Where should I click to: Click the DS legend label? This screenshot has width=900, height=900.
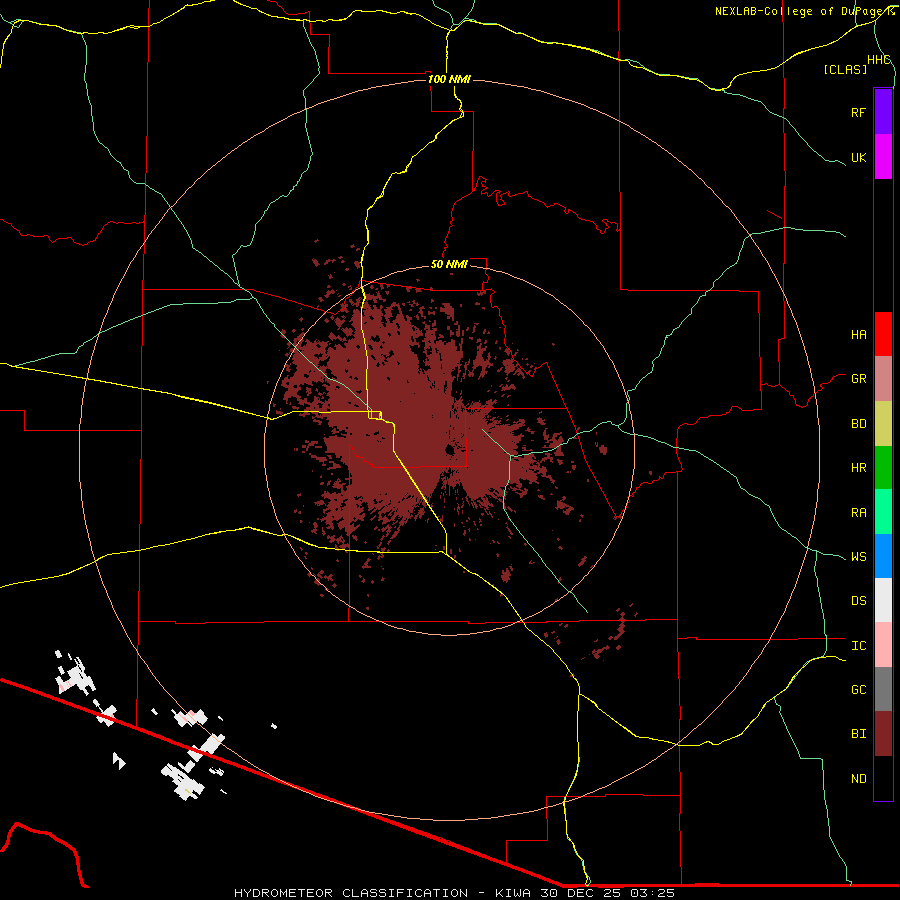[858, 600]
